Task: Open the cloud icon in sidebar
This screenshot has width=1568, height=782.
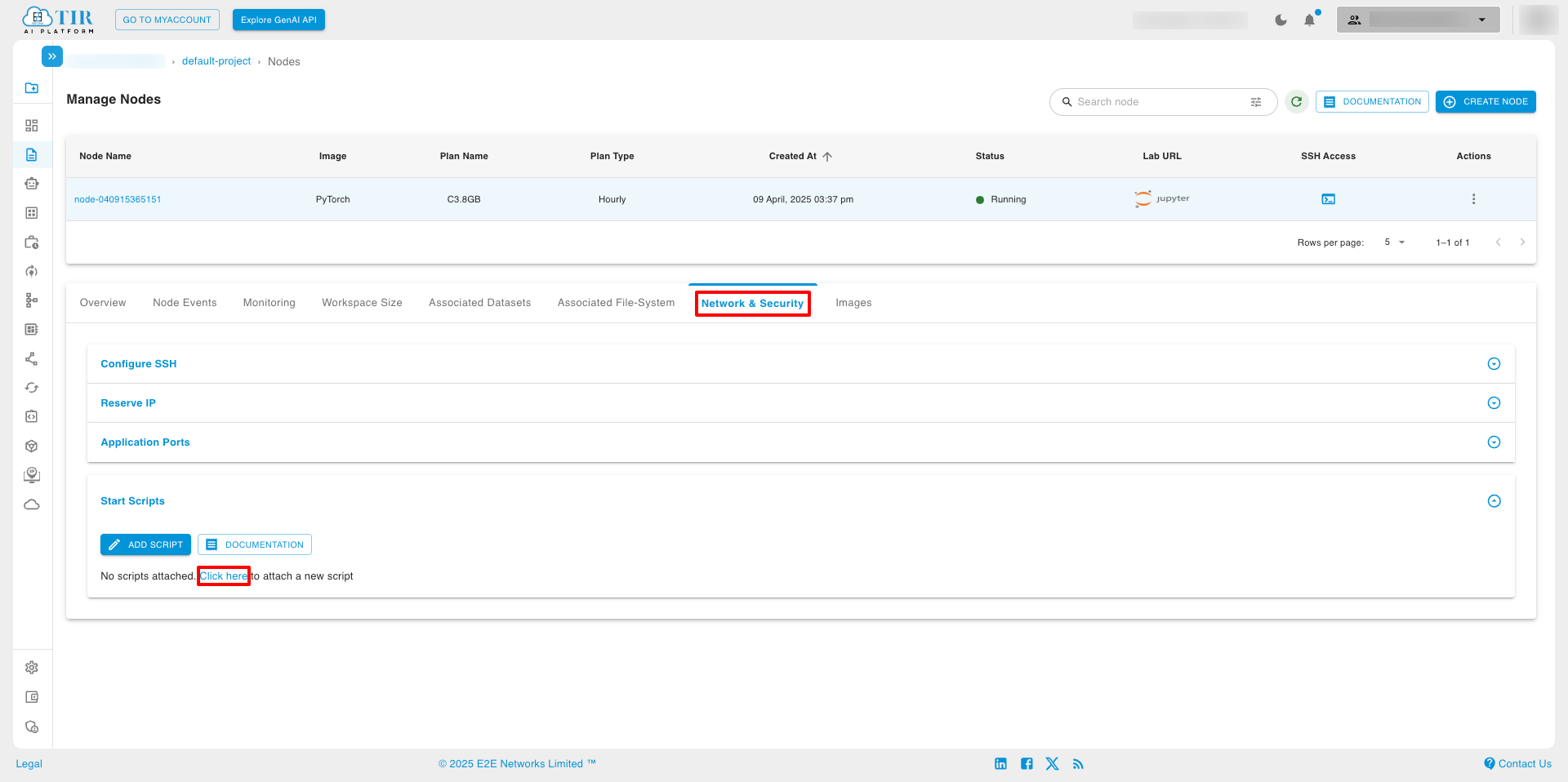Action: coord(32,504)
